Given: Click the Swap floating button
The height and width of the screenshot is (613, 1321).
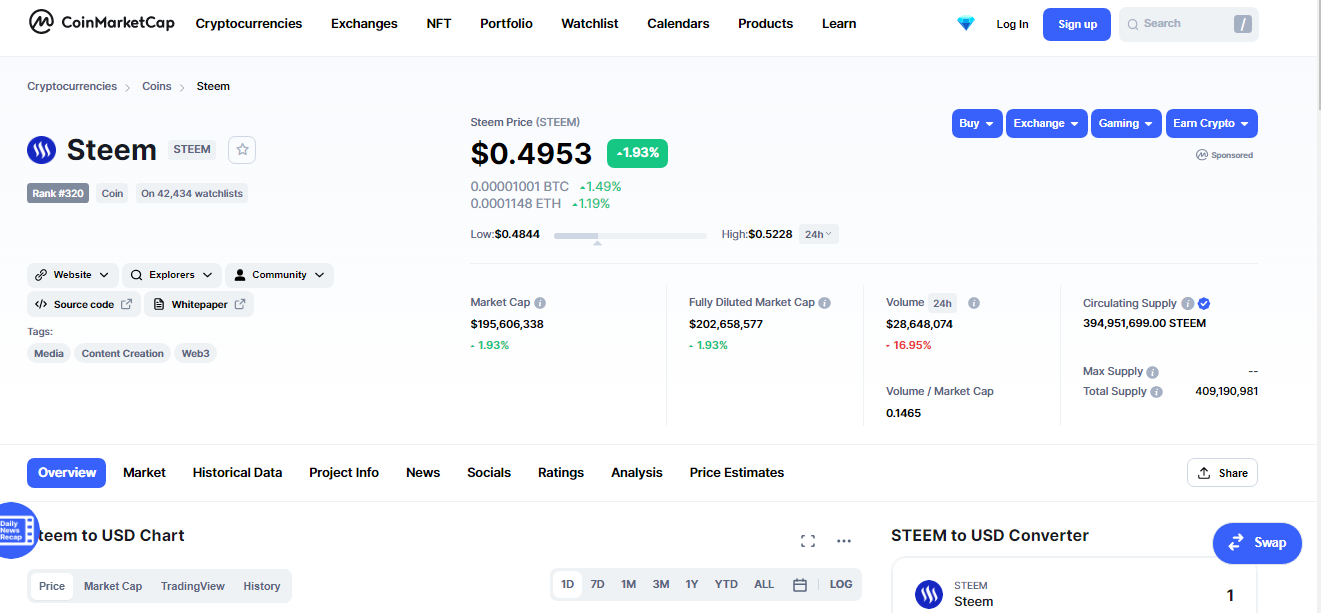Looking at the screenshot, I should click(1257, 543).
